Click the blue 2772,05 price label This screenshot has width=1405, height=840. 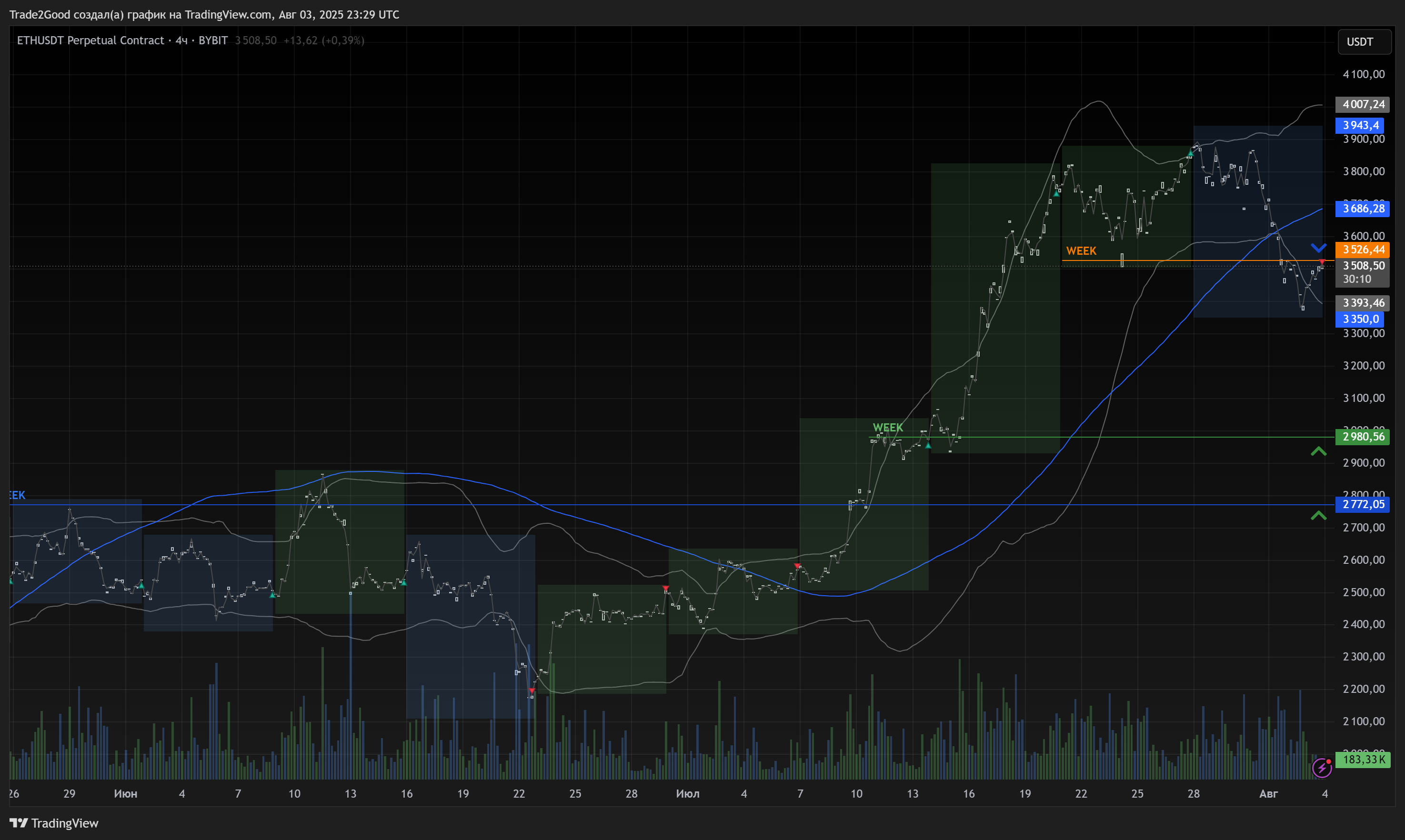[1363, 504]
